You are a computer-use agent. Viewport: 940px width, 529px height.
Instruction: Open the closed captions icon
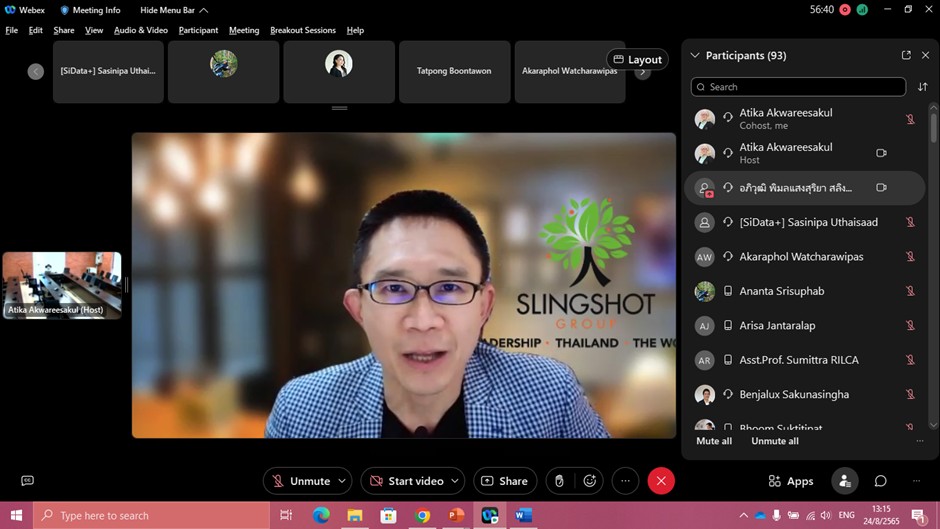pyautogui.click(x=27, y=481)
